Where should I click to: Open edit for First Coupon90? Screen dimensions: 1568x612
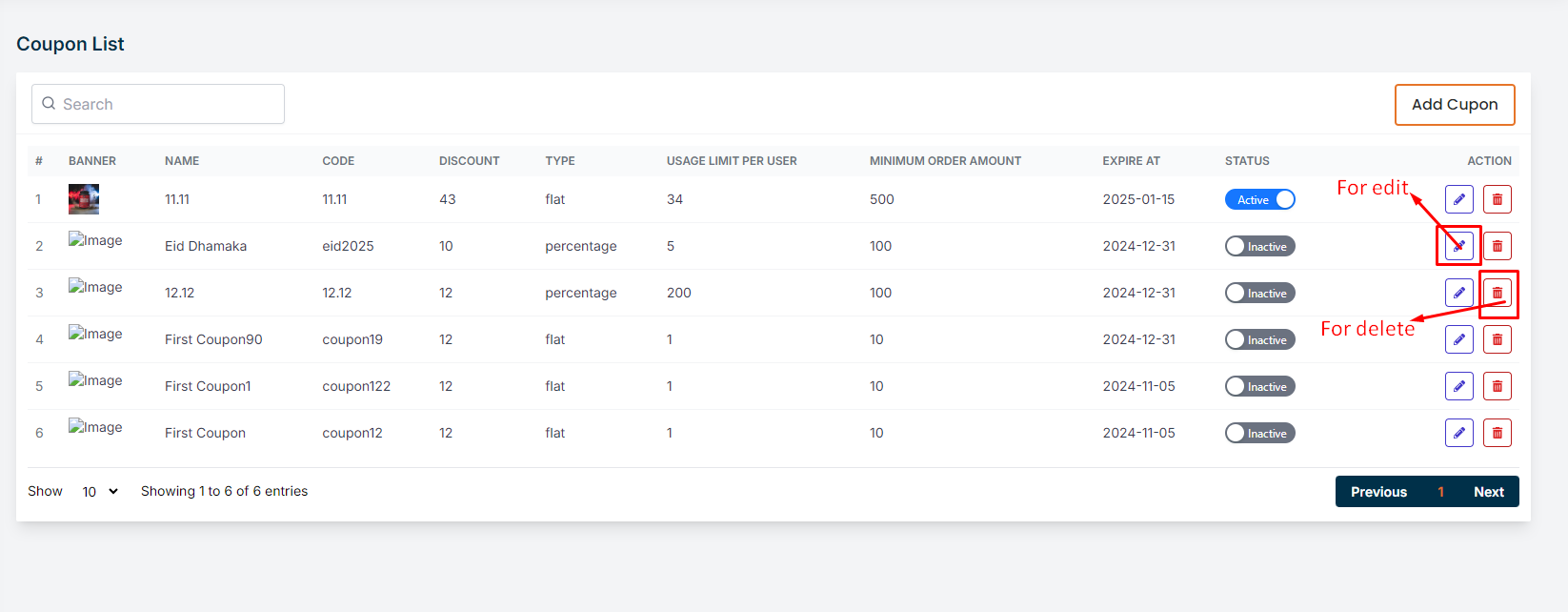[1458, 339]
